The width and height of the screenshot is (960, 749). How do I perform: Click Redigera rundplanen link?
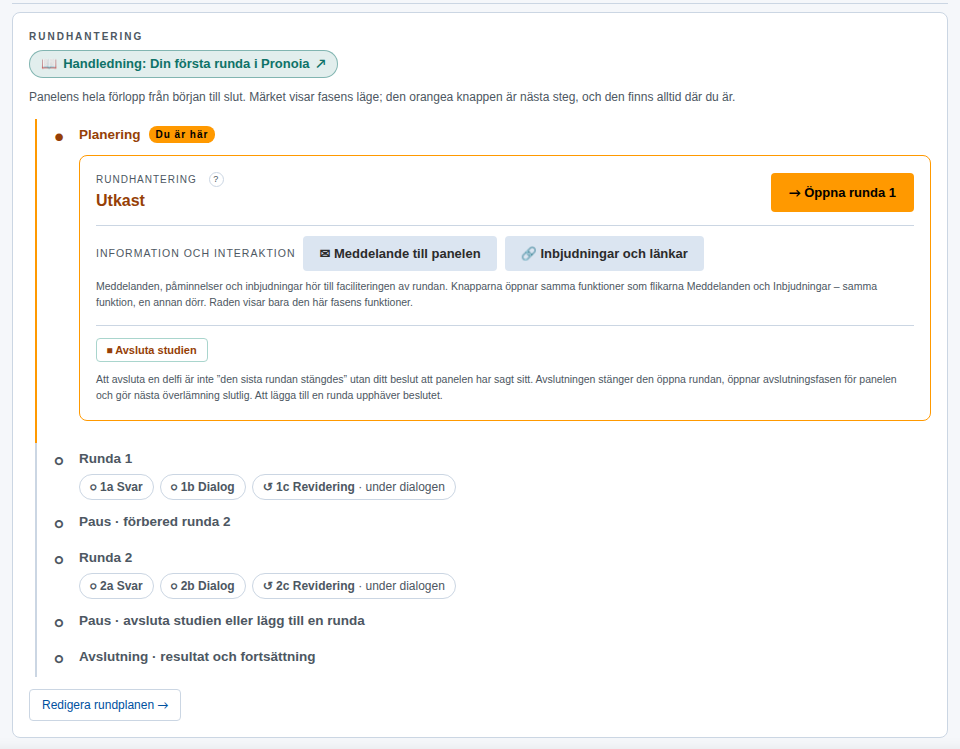105,705
